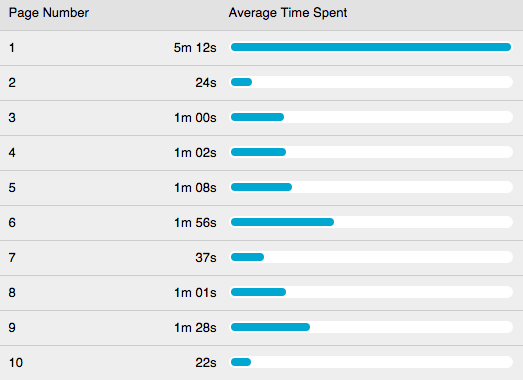Select page 4 row number

[12, 153]
